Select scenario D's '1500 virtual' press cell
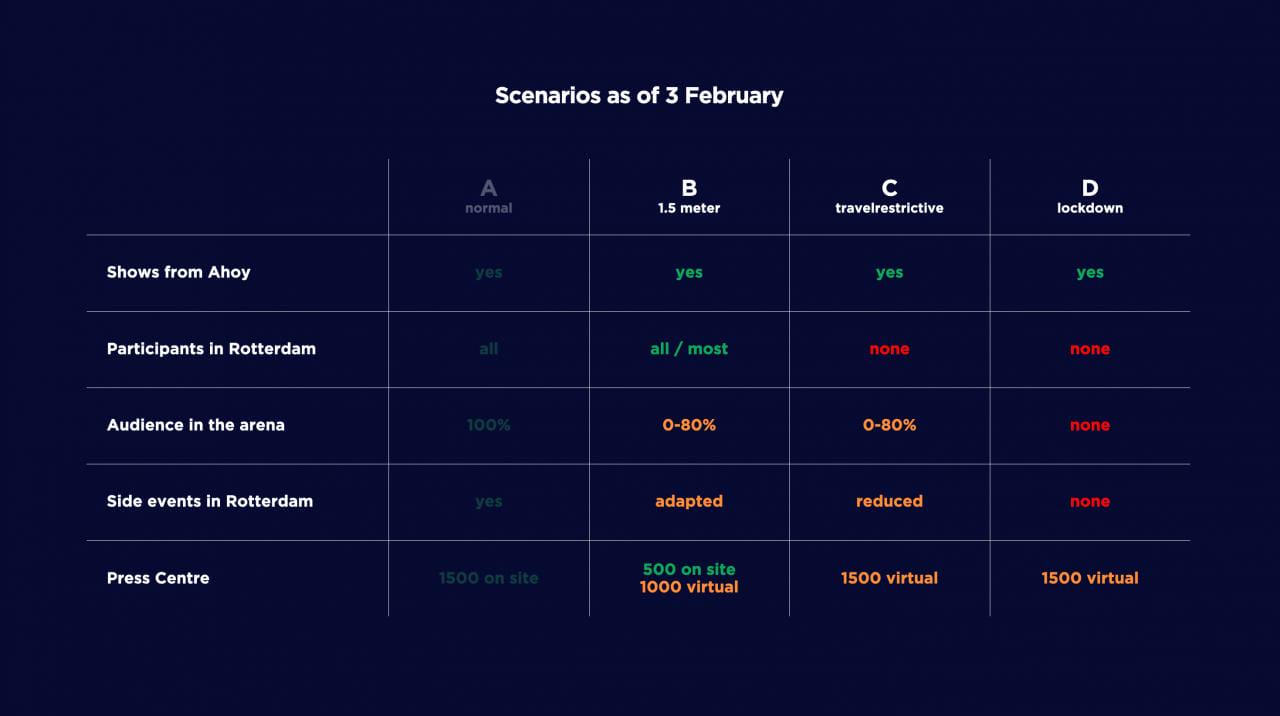 tap(1090, 578)
